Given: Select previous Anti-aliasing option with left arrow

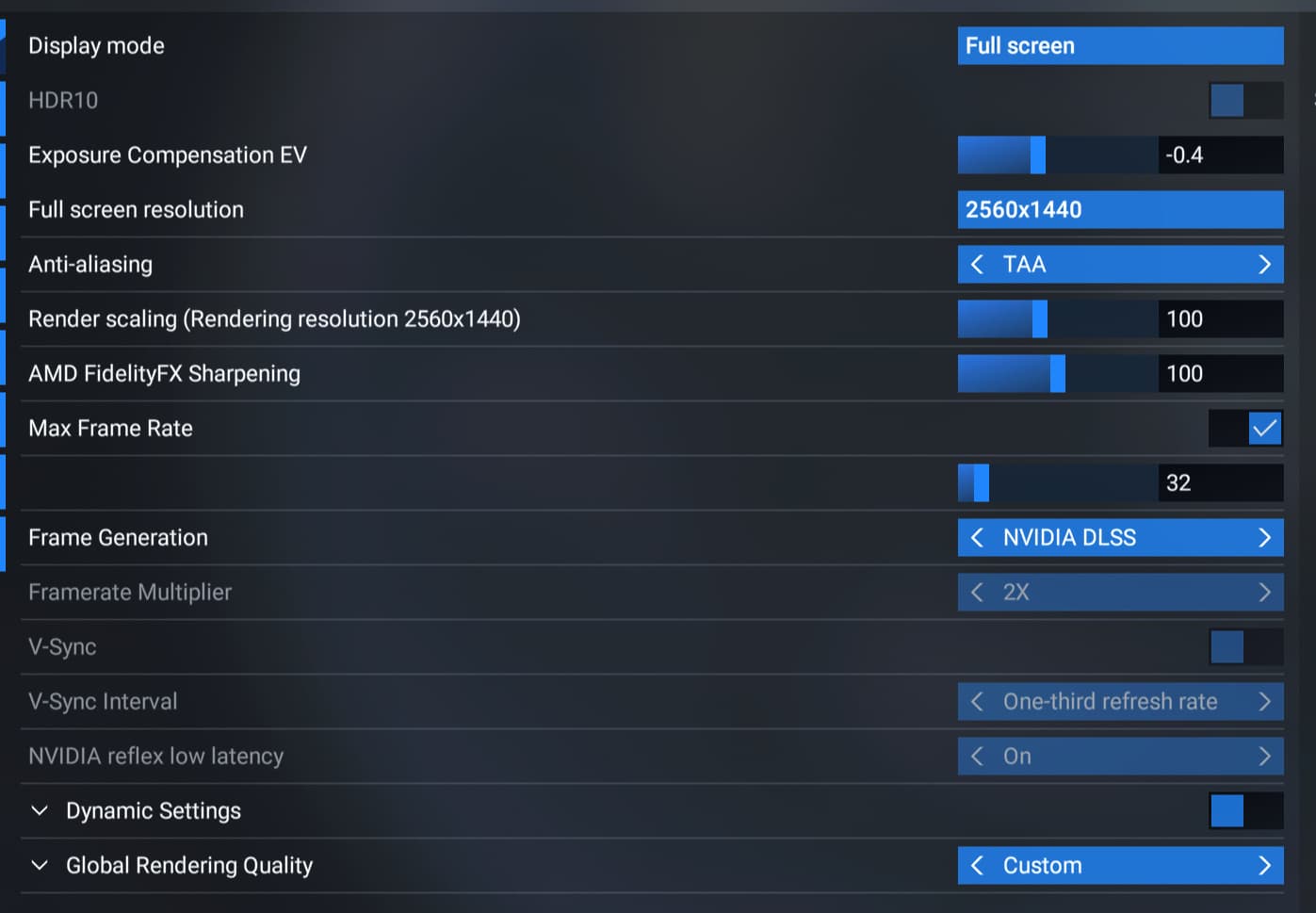Looking at the screenshot, I should pos(977,264).
